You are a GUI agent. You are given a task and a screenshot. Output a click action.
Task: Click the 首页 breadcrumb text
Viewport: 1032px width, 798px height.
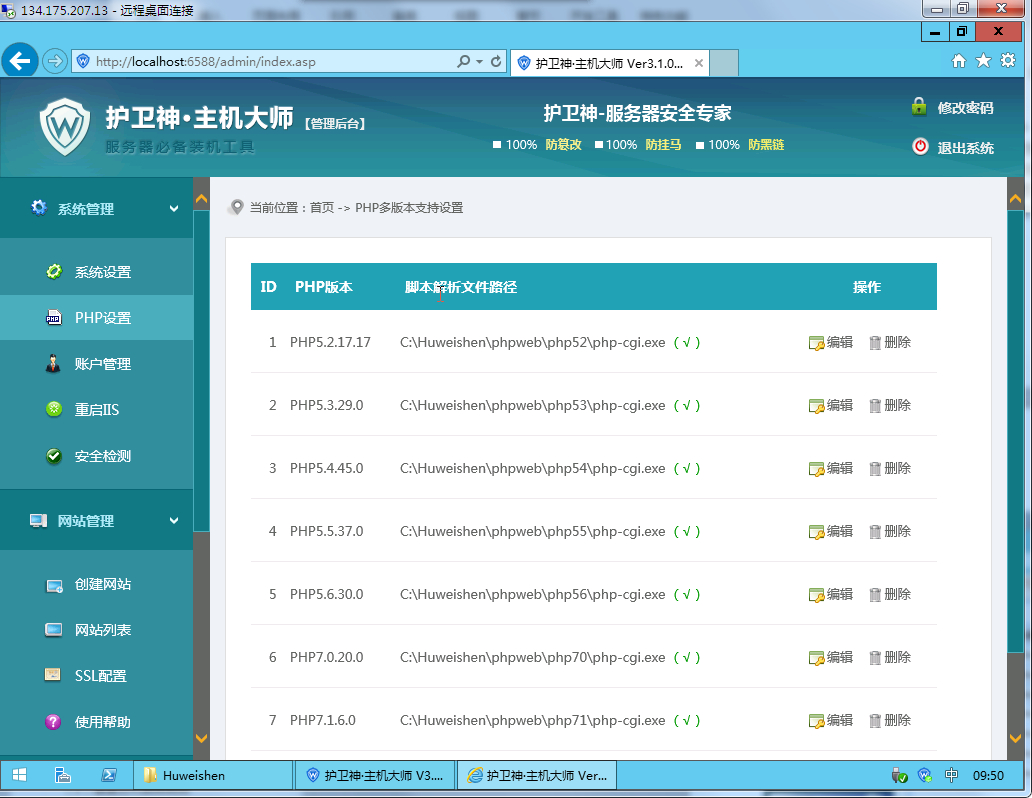coord(322,207)
